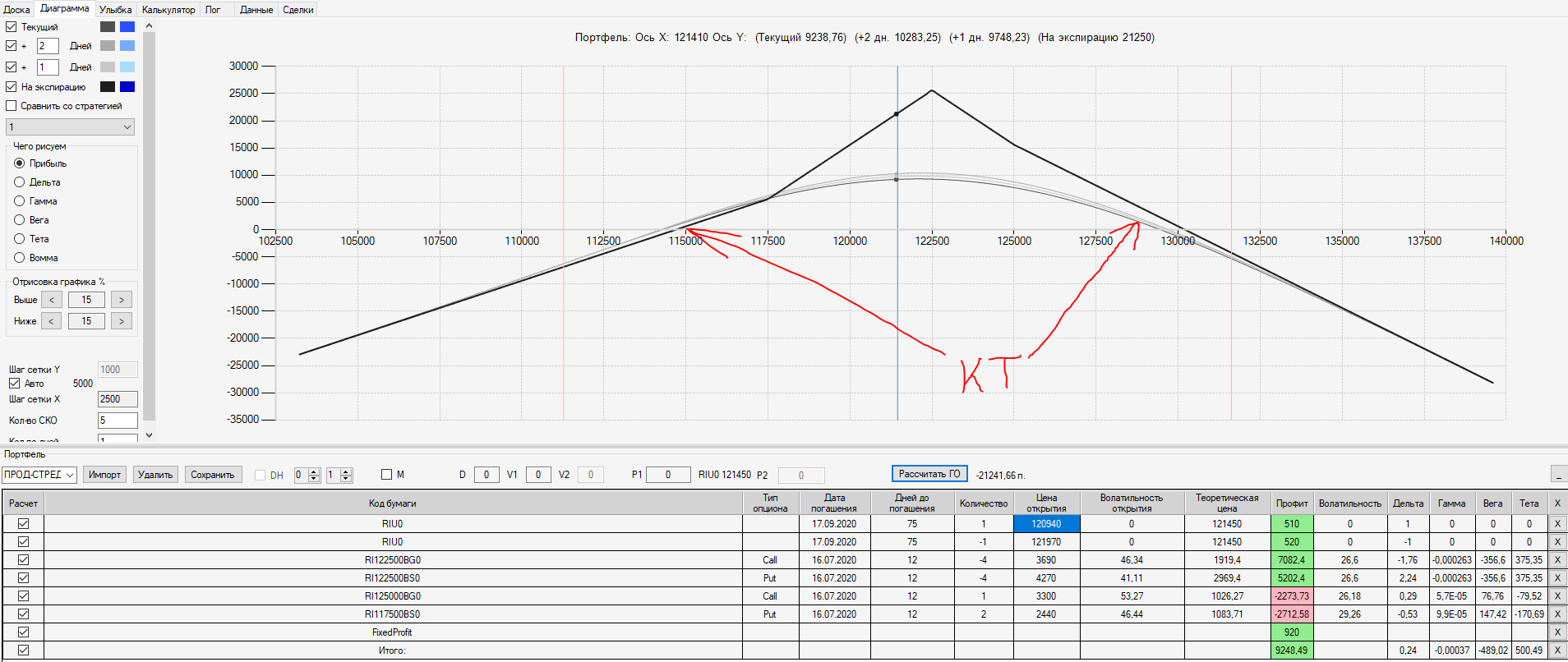Delete the RI117500BS0 row with X
Viewport: 1568px width, 662px height.
pyautogui.click(x=1556, y=614)
